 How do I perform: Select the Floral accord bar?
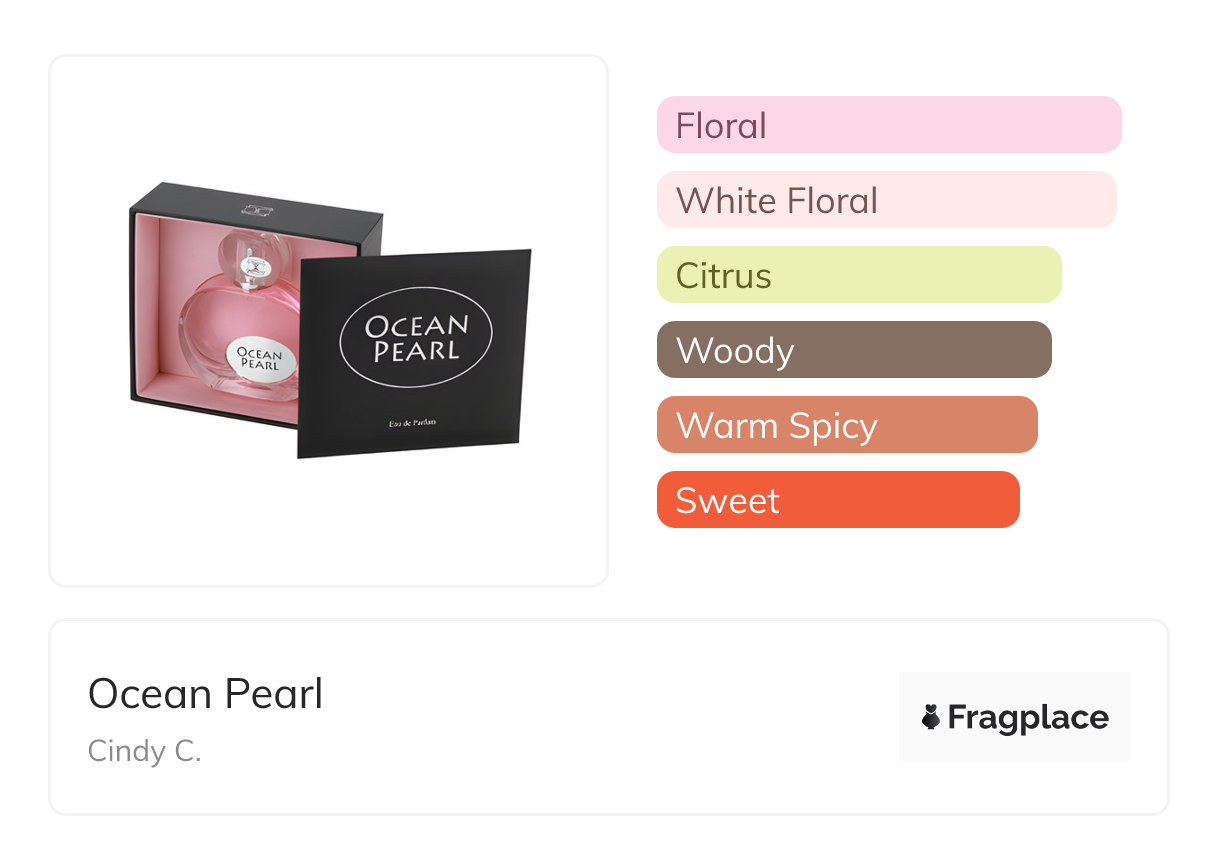pos(888,125)
